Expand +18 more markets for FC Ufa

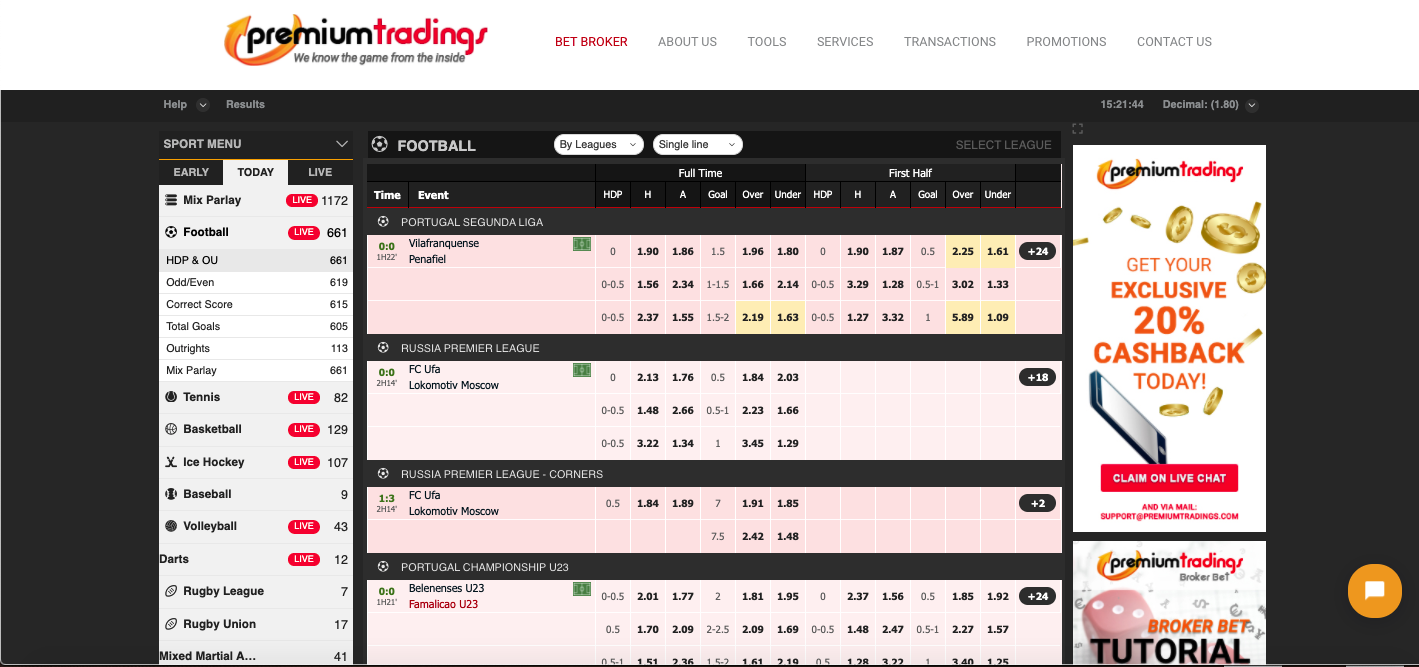click(x=1038, y=377)
